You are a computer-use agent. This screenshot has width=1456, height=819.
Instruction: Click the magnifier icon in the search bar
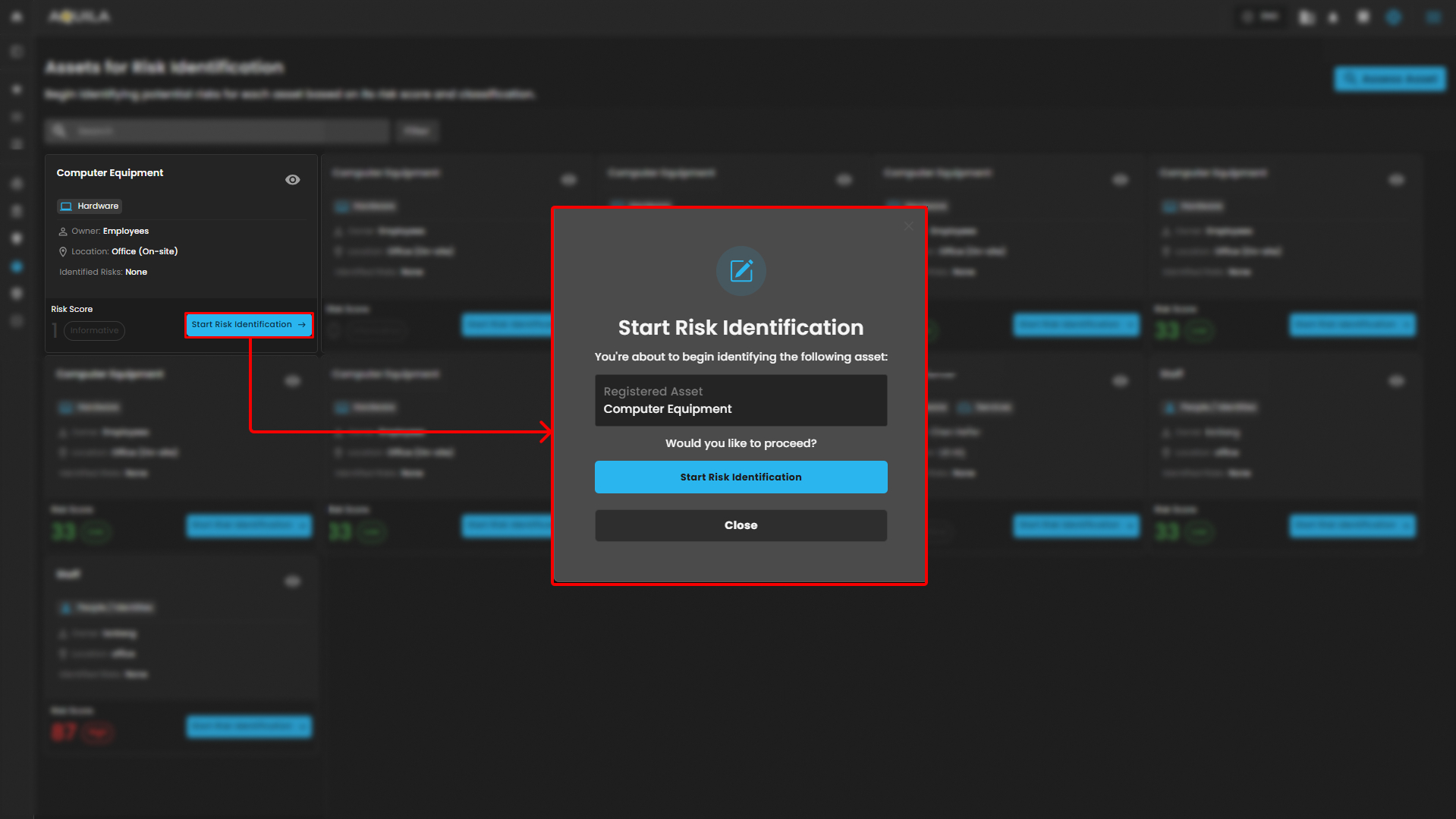[x=59, y=131]
